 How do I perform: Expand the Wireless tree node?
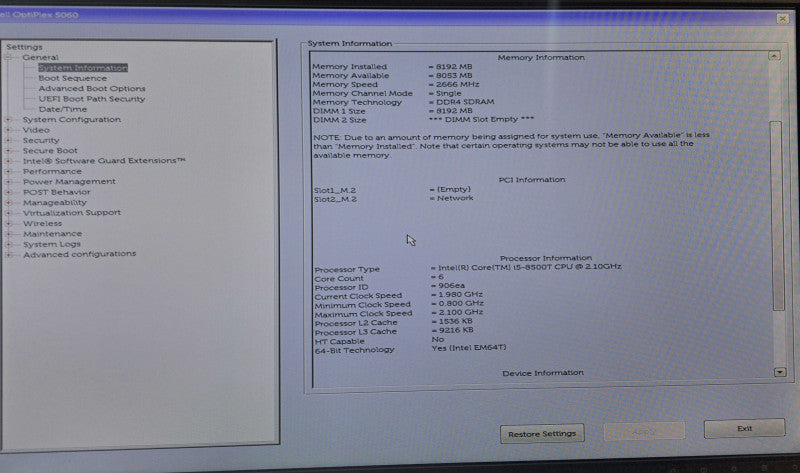(x=8, y=223)
